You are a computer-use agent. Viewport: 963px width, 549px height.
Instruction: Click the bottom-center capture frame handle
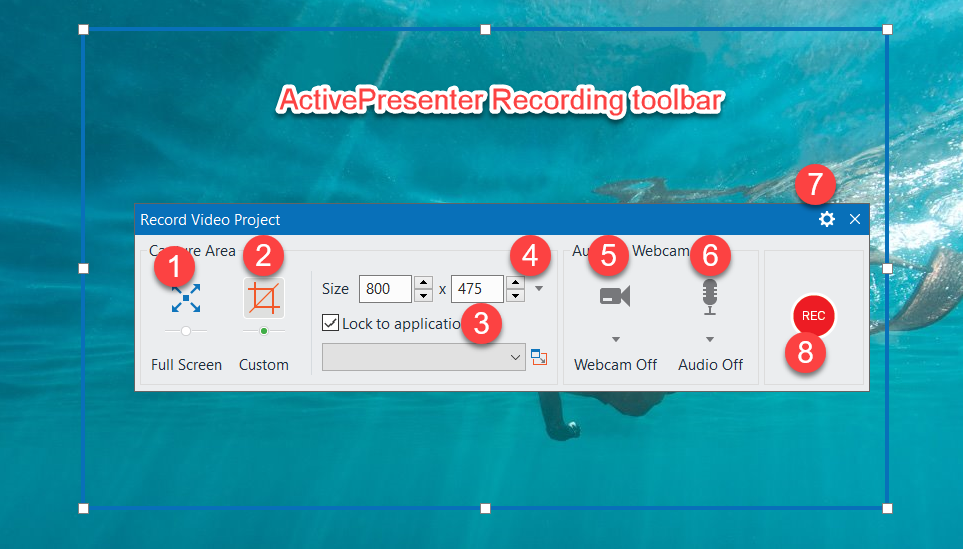(485, 508)
